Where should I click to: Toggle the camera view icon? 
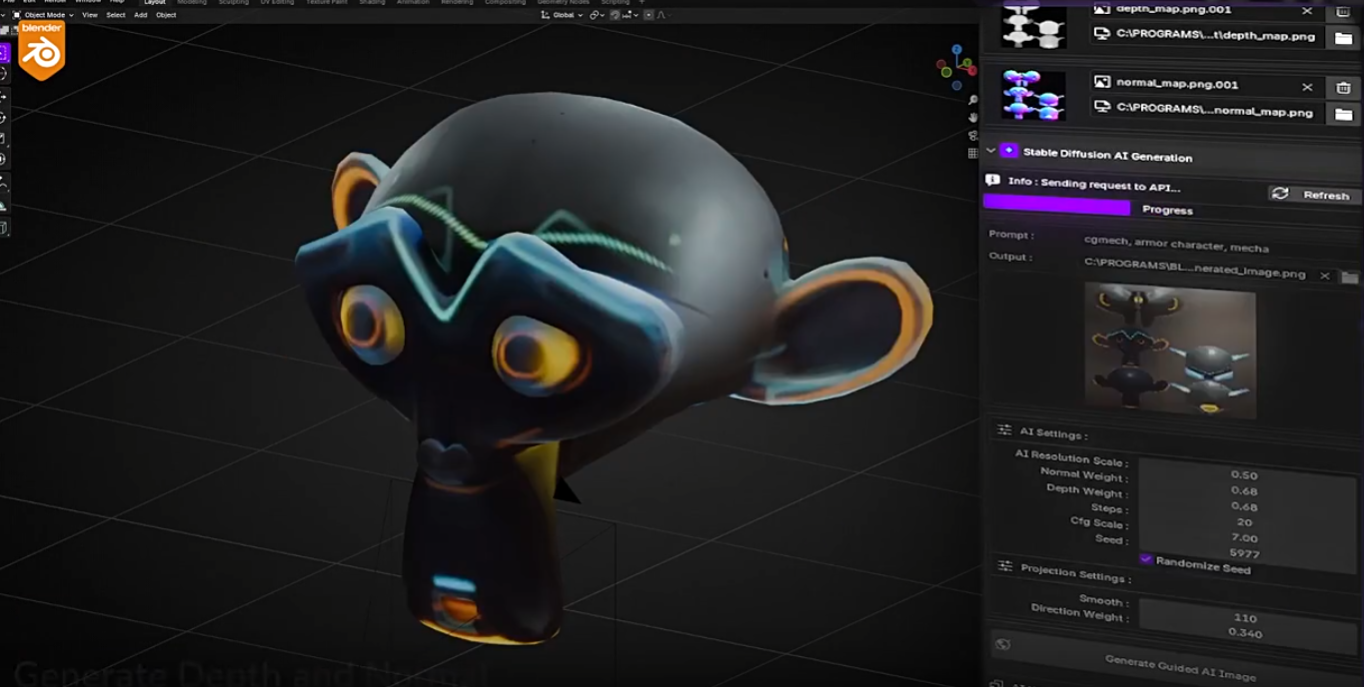973,136
